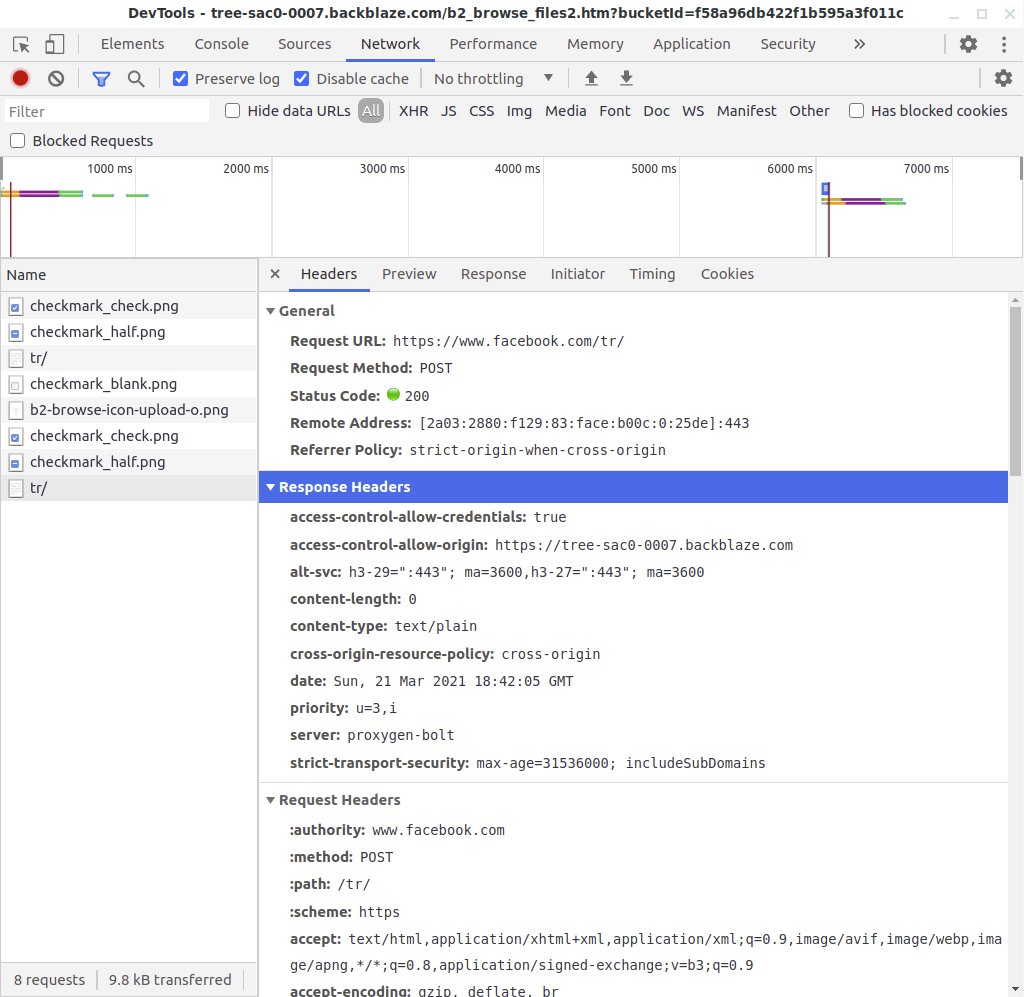1024x997 pixels.
Task: Open network search with magnifier icon
Action: (x=136, y=79)
